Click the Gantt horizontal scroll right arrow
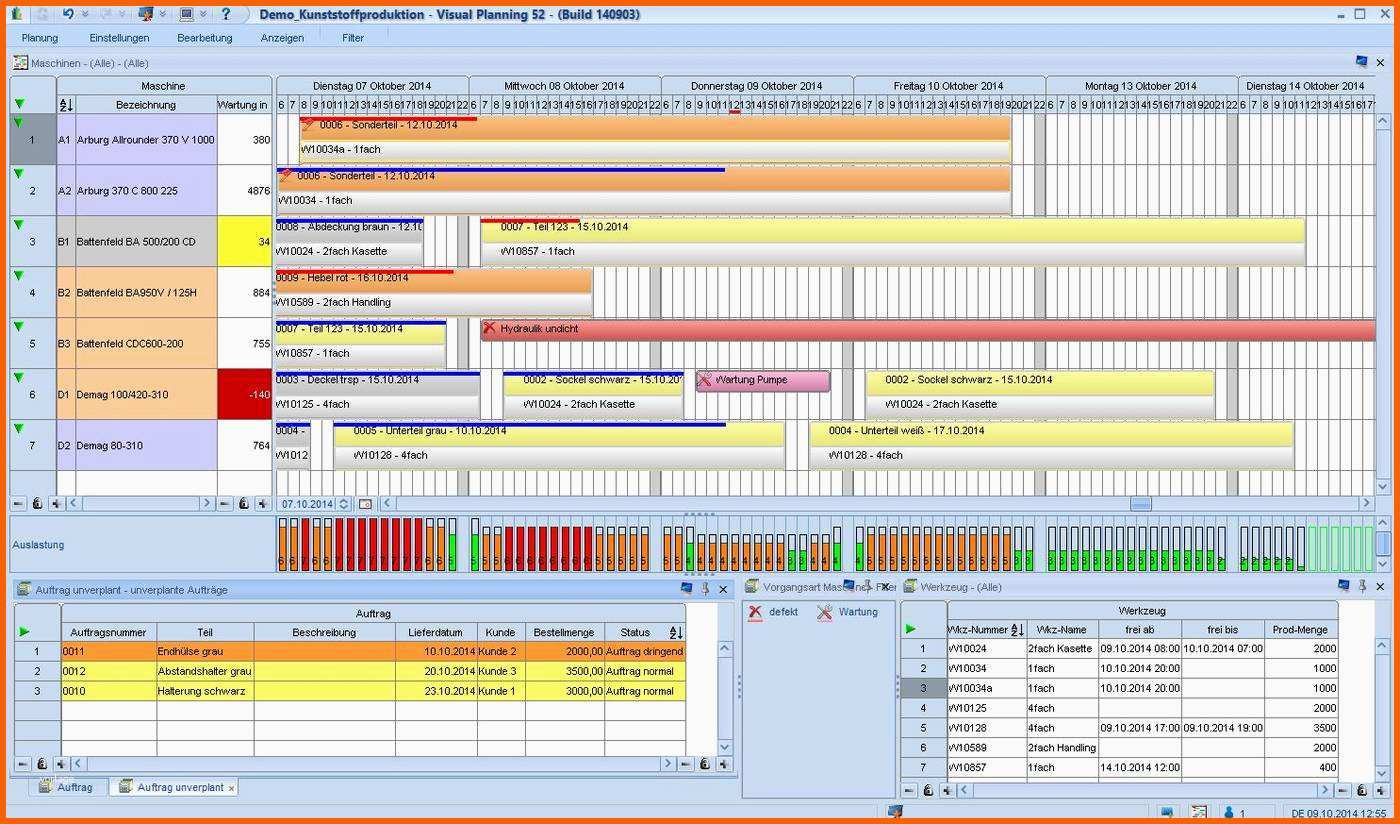This screenshot has height=824, width=1400. [1367, 504]
